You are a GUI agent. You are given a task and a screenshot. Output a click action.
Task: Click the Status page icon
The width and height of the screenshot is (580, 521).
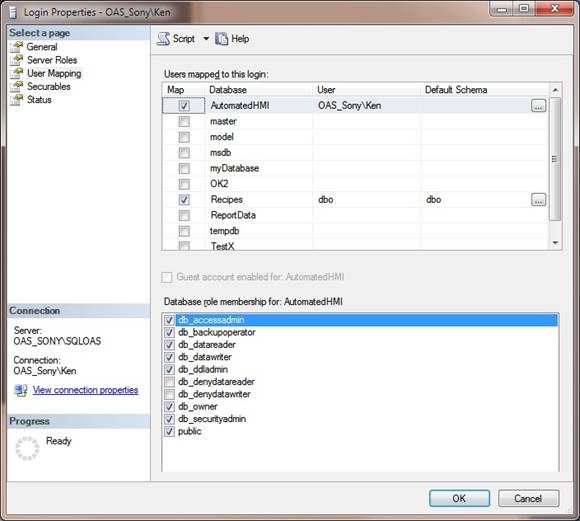click(17, 100)
